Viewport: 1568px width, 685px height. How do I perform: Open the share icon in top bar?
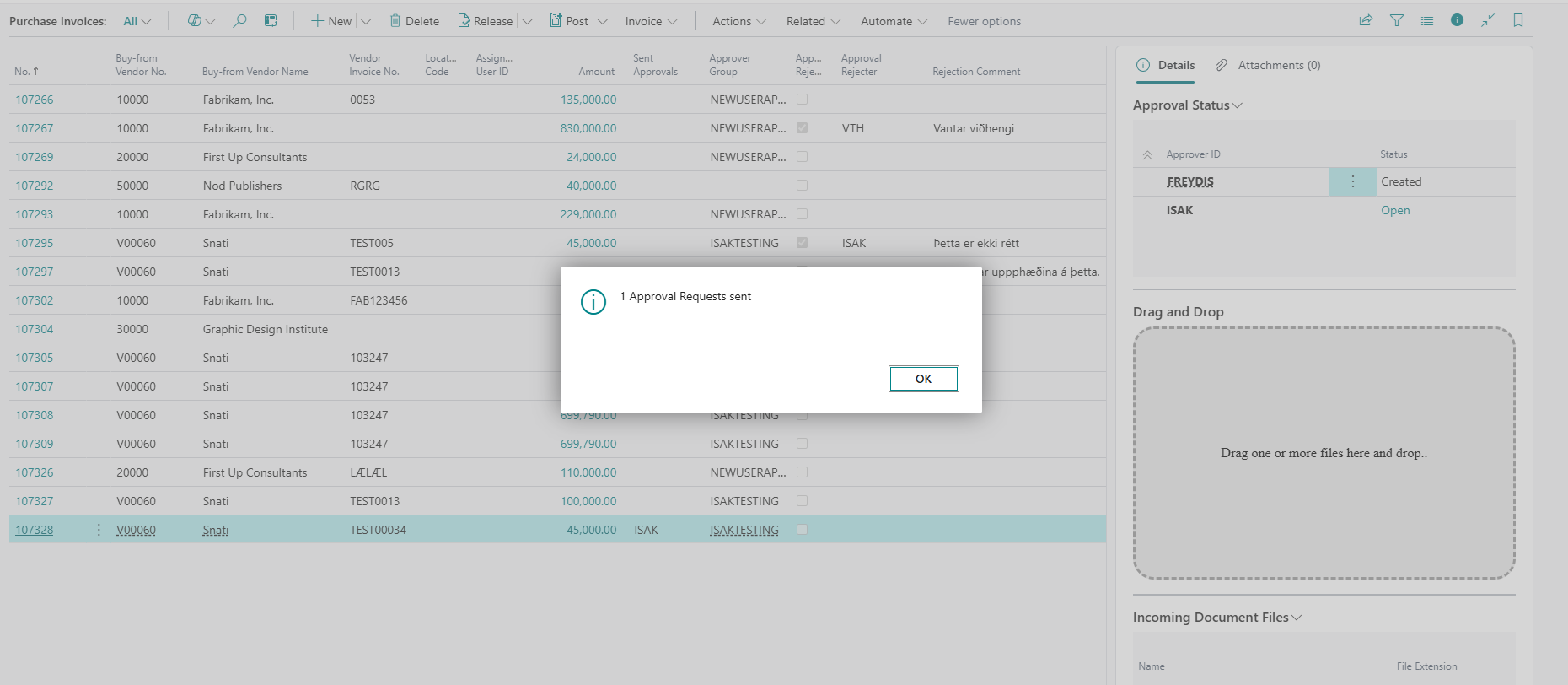tap(1366, 20)
